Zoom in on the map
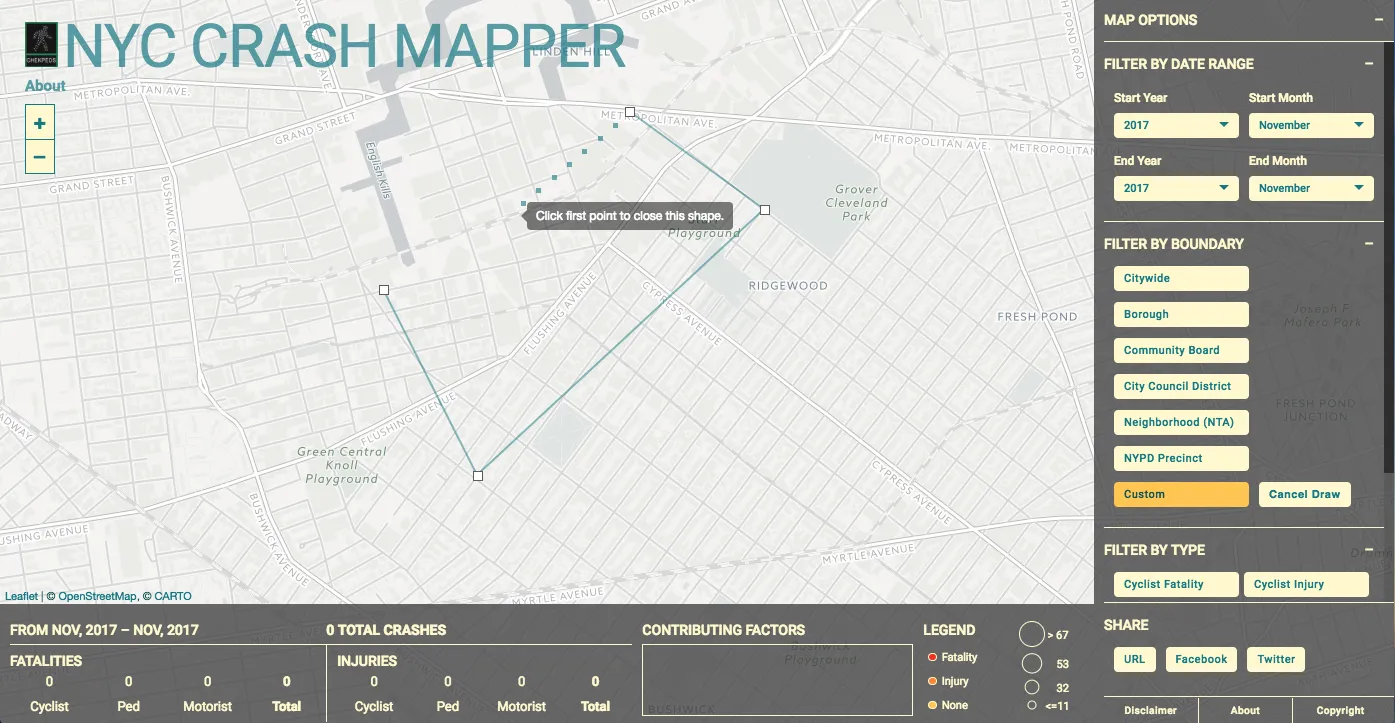The width and height of the screenshot is (1395, 723). pos(39,122)
